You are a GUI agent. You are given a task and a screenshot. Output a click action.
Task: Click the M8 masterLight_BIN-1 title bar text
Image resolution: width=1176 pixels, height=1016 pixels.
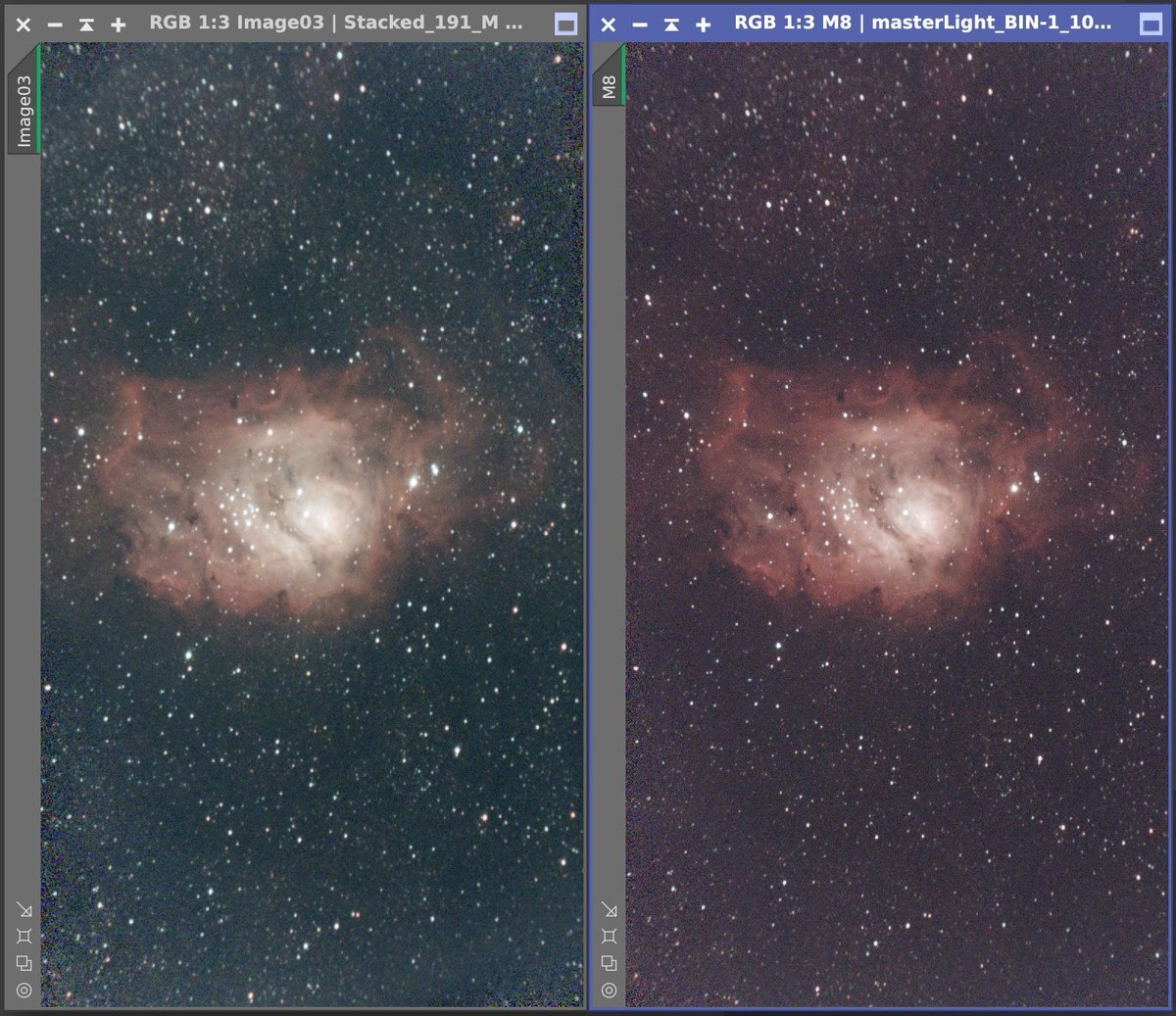923,23
